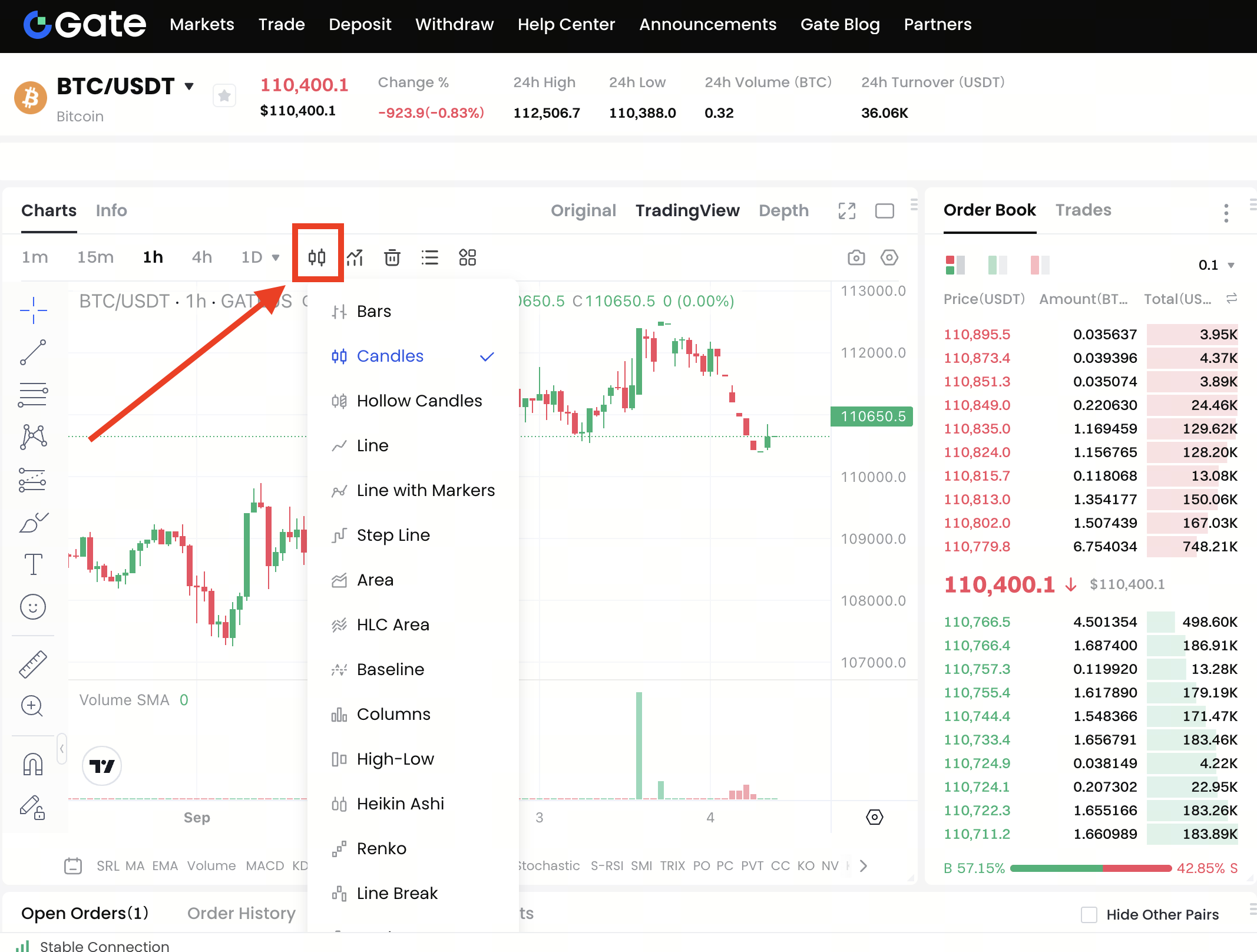Viewport: 1257px width, 952px height.
Task: Open the indicators icon in chart toolbar
Action: [355, 257]
